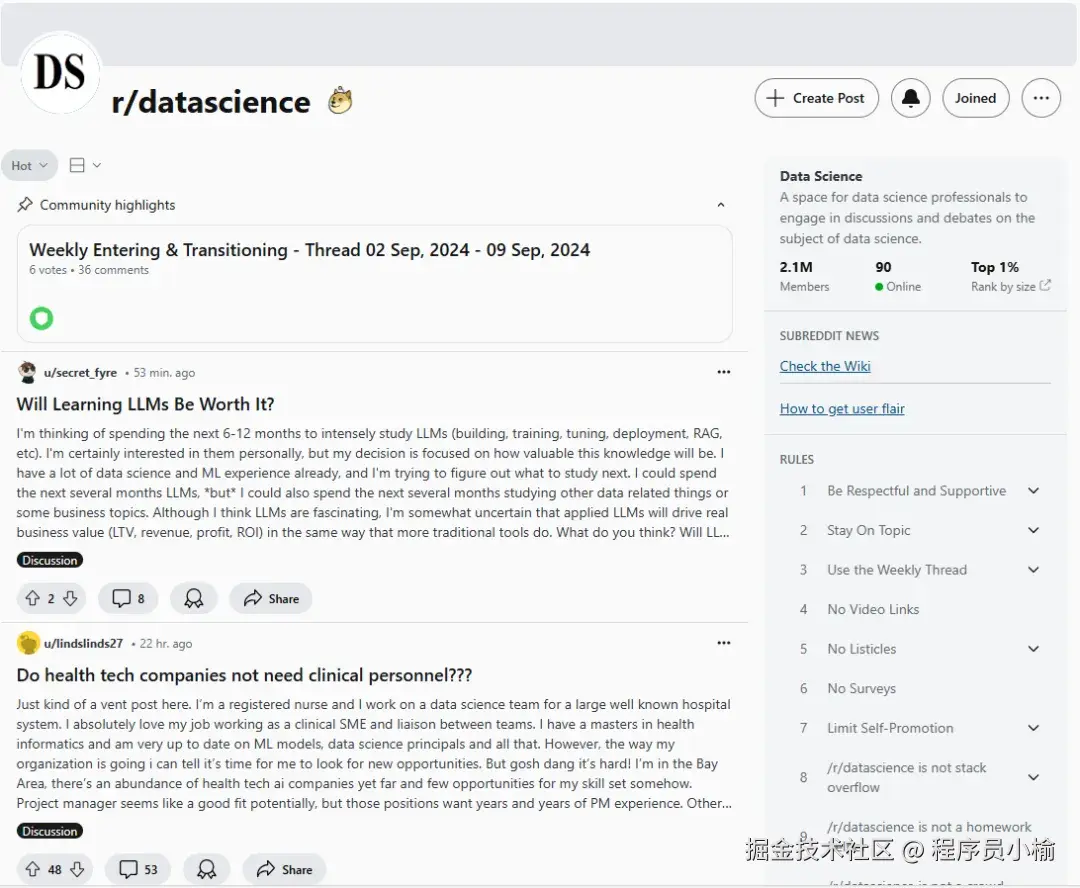The width and height of the screenshot is (1080, 888).
Task: Click Discussion flair on LLMs post
Action: pyautogui.click(x=50, y=560)
